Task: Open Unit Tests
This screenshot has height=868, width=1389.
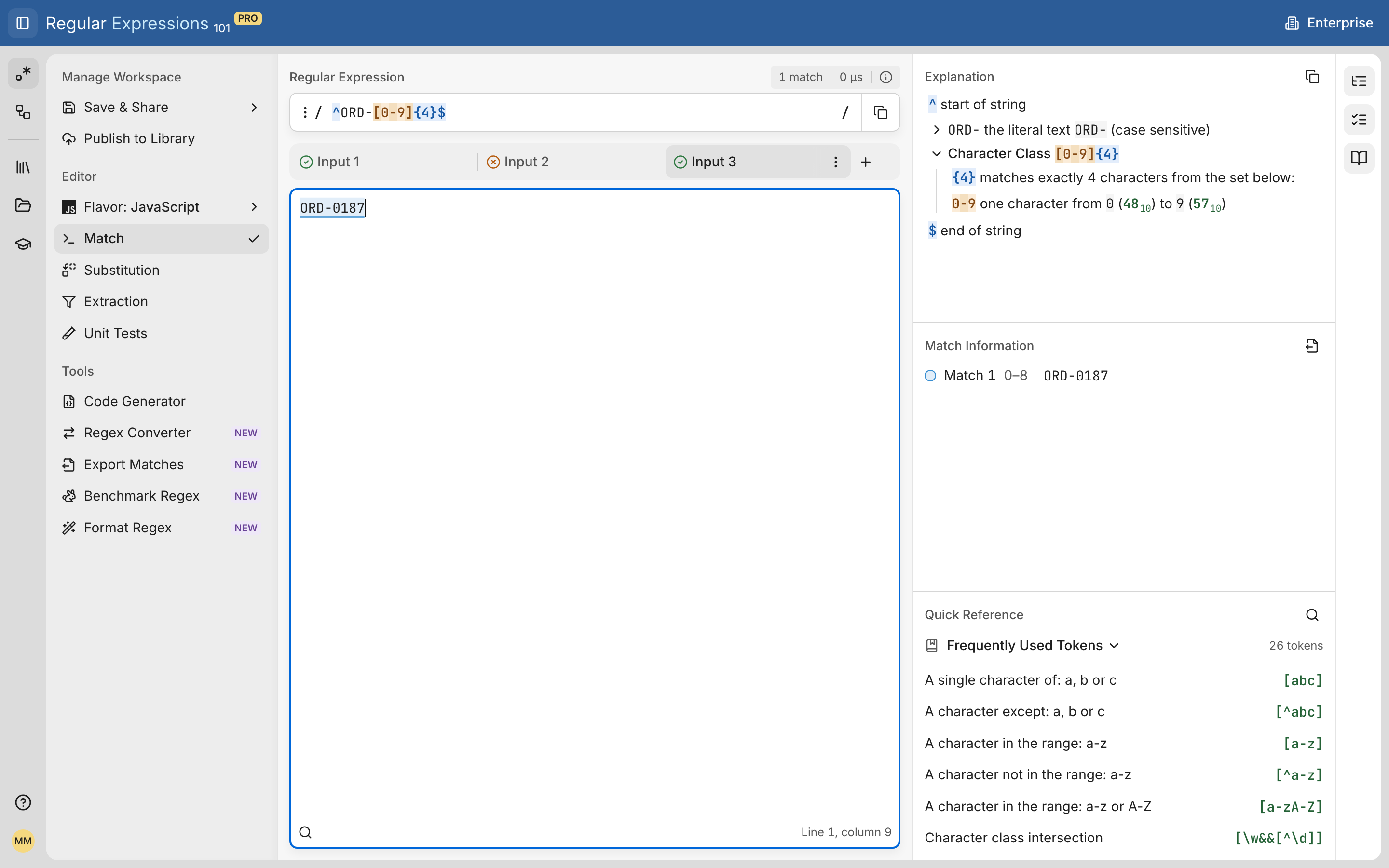Action: [161, 333]
